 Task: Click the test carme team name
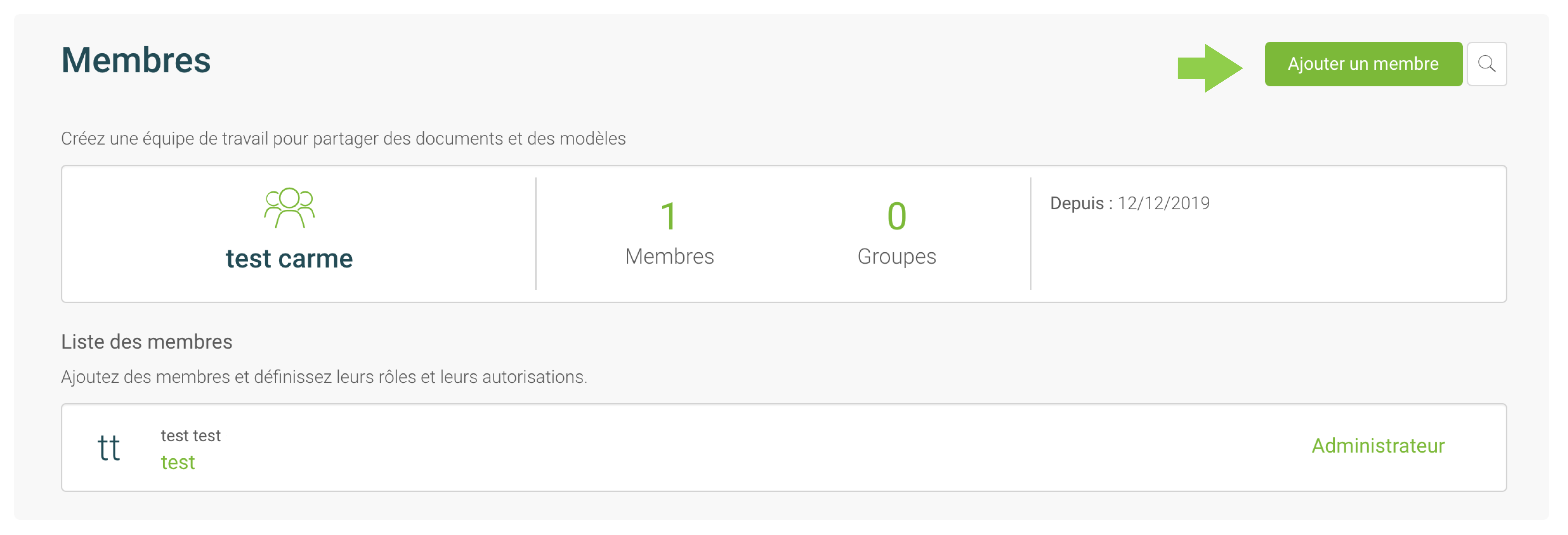(289, 259)
